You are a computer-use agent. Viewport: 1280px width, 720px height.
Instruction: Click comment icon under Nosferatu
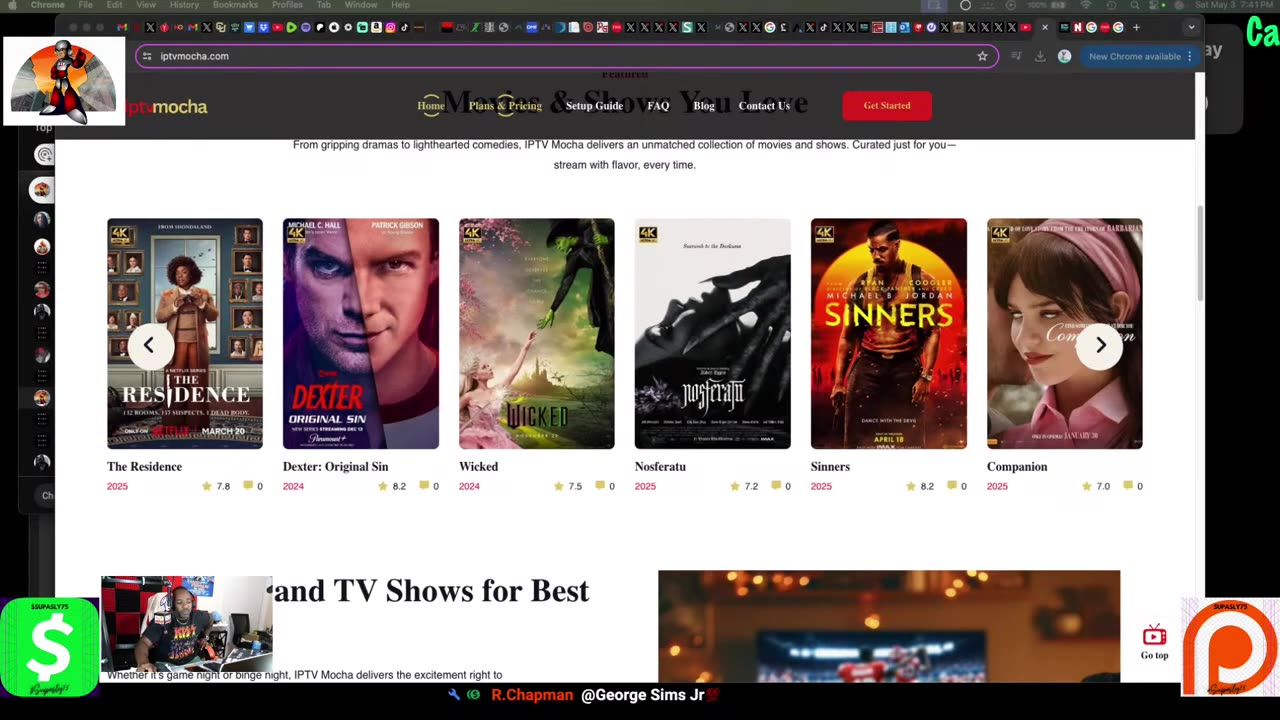click(776, 486)
